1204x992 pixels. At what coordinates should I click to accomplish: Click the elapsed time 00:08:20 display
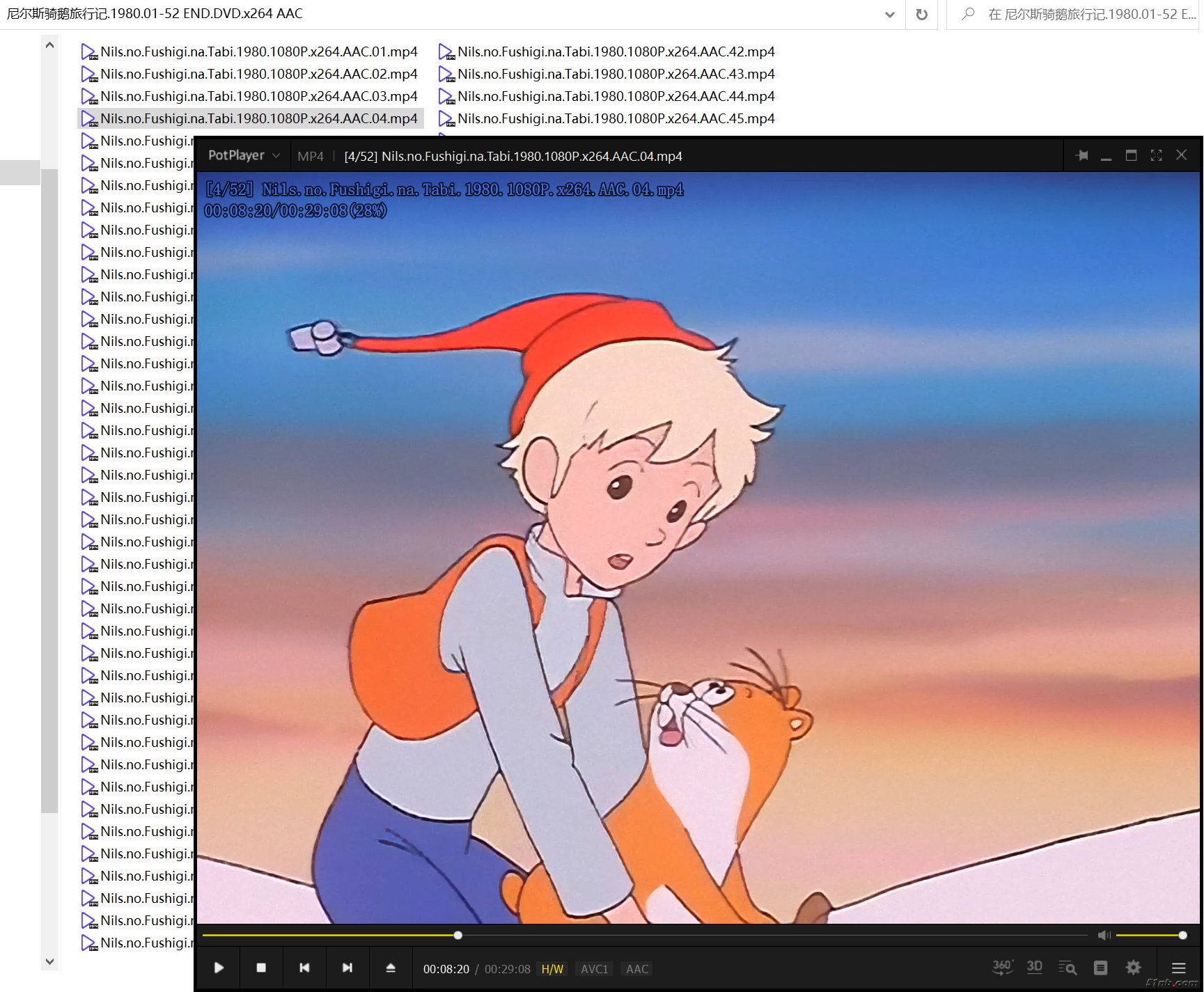pyautogui.click(x=446, y=969)
